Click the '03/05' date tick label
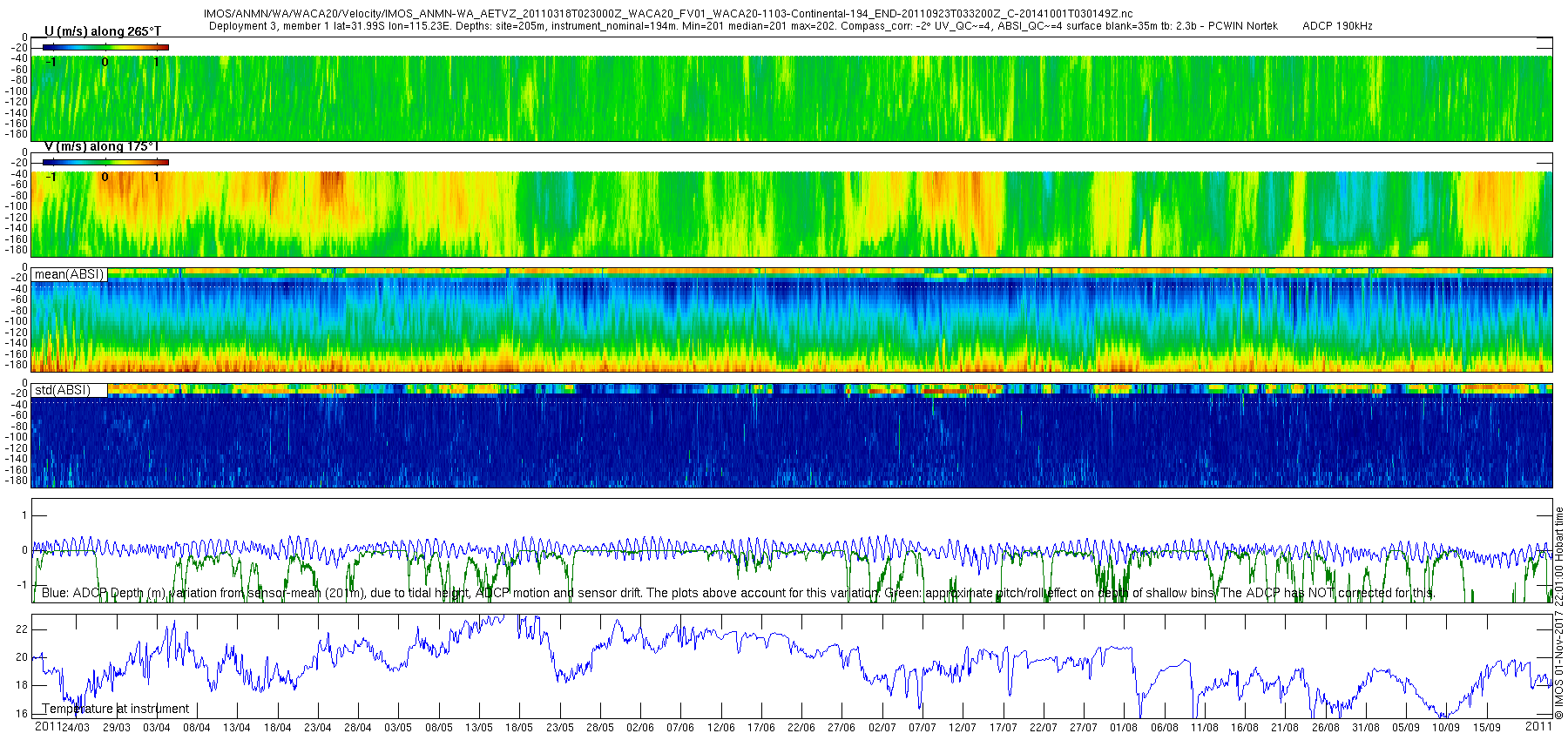This screenshot has height=740, width=1568. click(398, 728)
